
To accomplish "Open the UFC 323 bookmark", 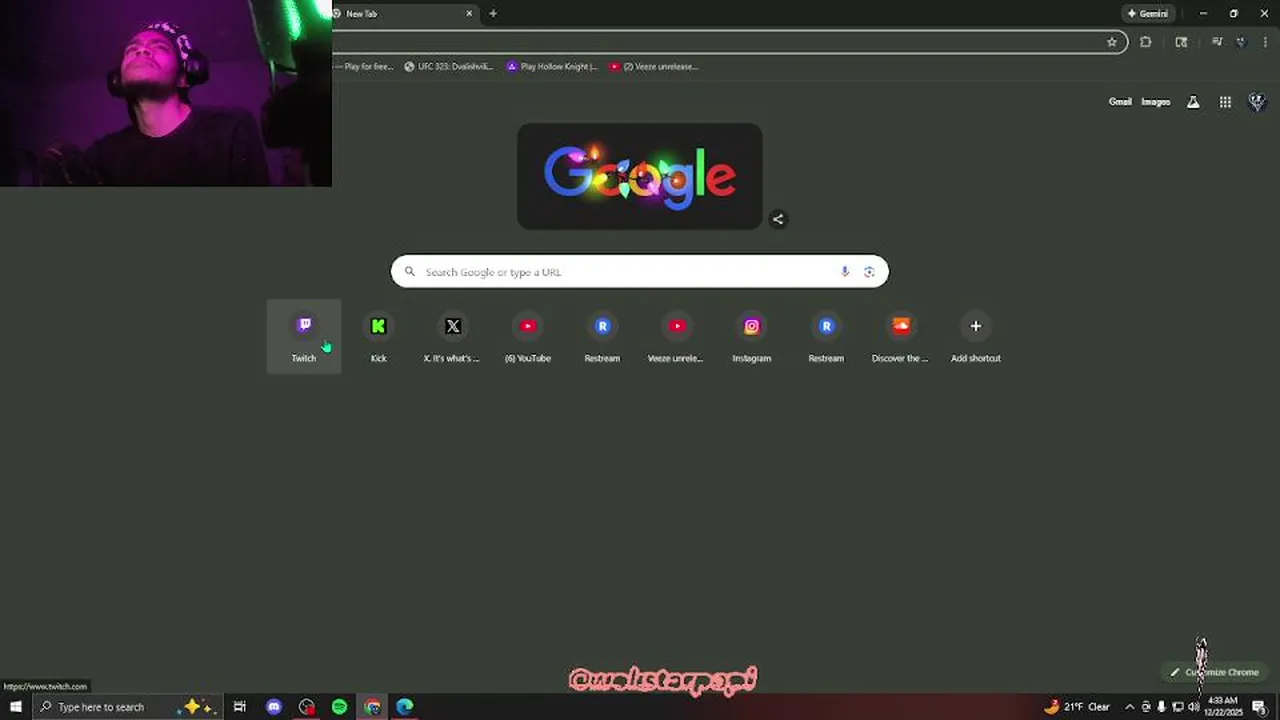I will click(x=449, y=67).
